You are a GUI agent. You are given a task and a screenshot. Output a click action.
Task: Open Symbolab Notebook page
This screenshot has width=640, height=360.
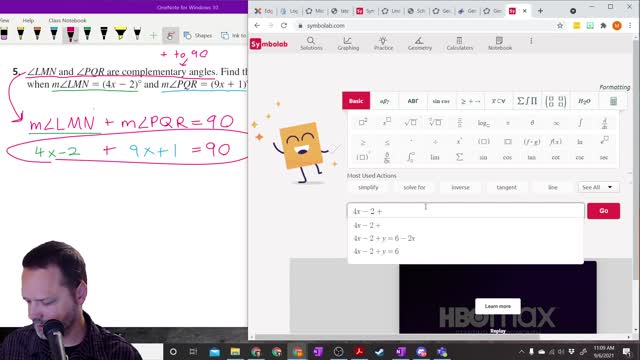click(500, 43)
